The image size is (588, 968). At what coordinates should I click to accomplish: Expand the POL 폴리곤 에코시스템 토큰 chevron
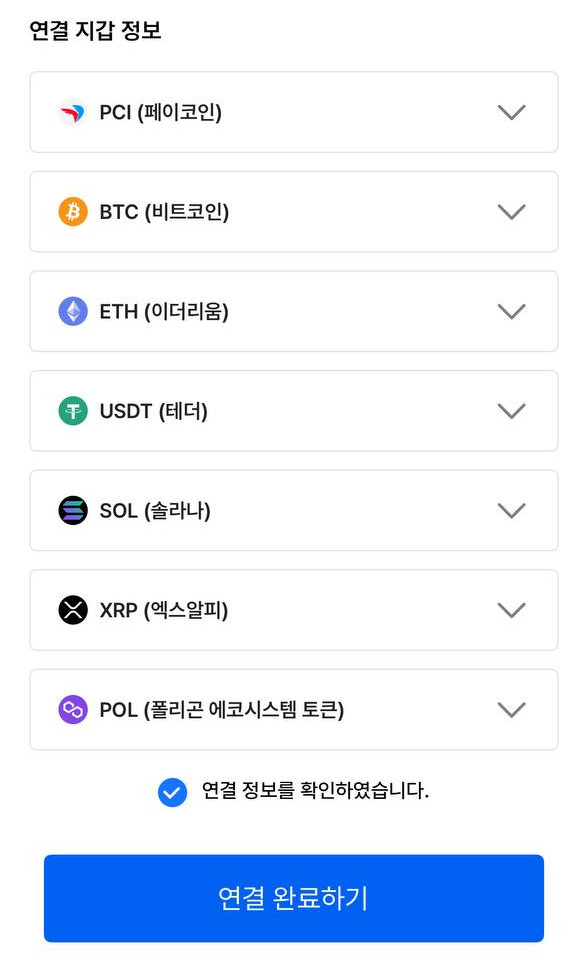coord(511,709)
